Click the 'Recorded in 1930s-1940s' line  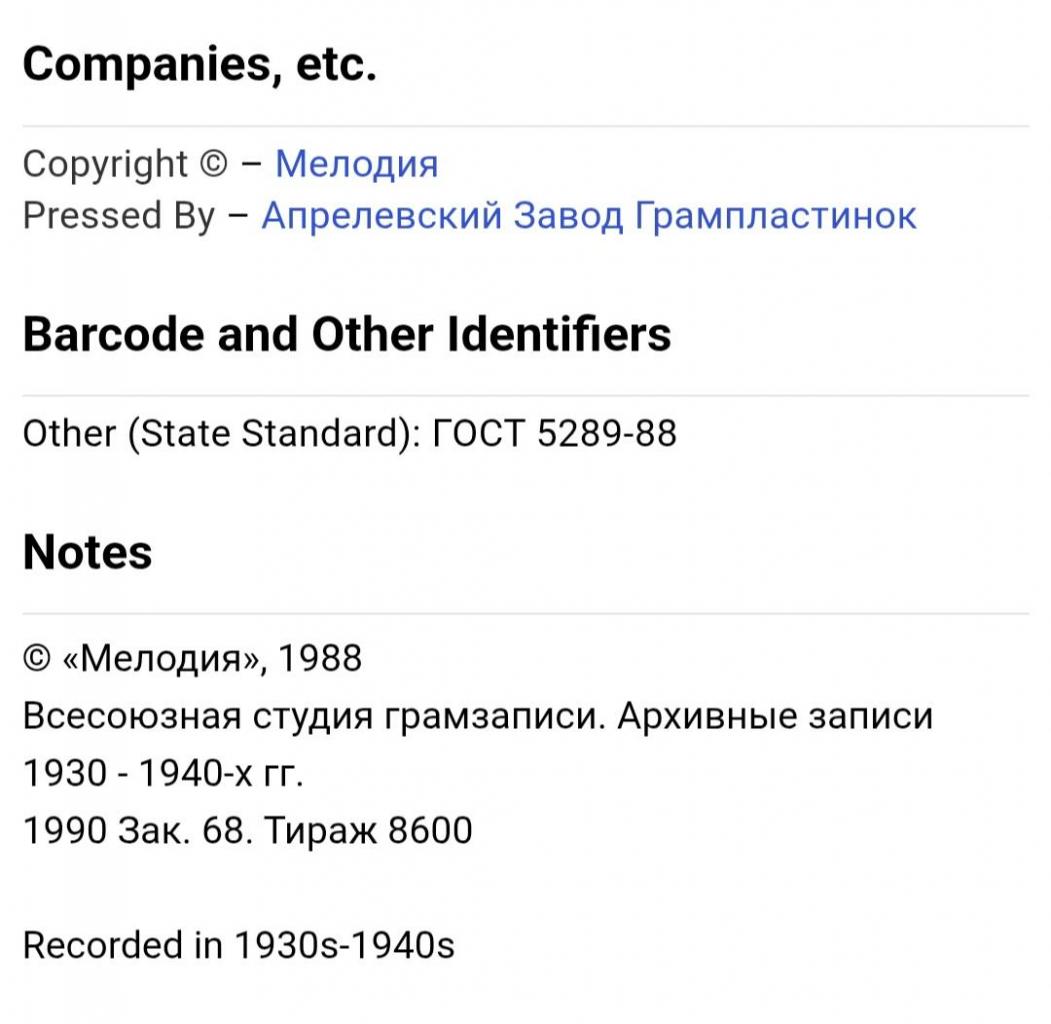coord(239,945)
